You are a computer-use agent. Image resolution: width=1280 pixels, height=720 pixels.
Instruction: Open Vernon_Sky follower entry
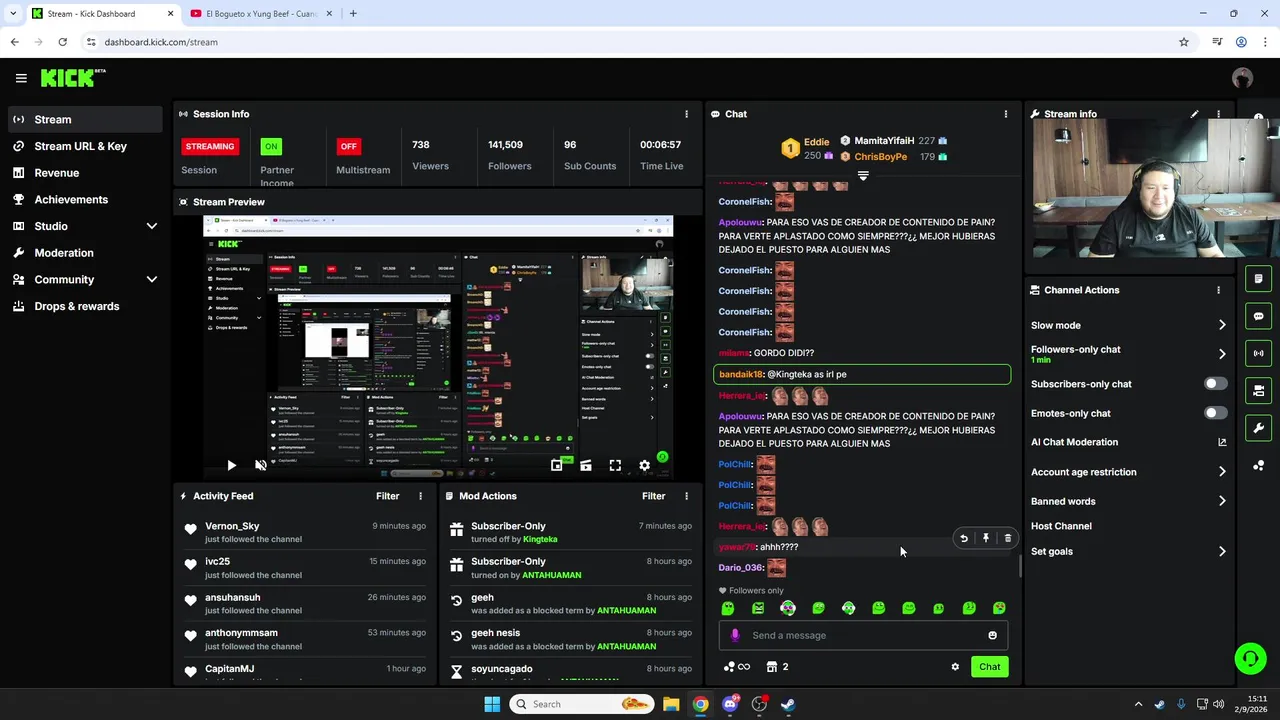[x=305, y=532]
